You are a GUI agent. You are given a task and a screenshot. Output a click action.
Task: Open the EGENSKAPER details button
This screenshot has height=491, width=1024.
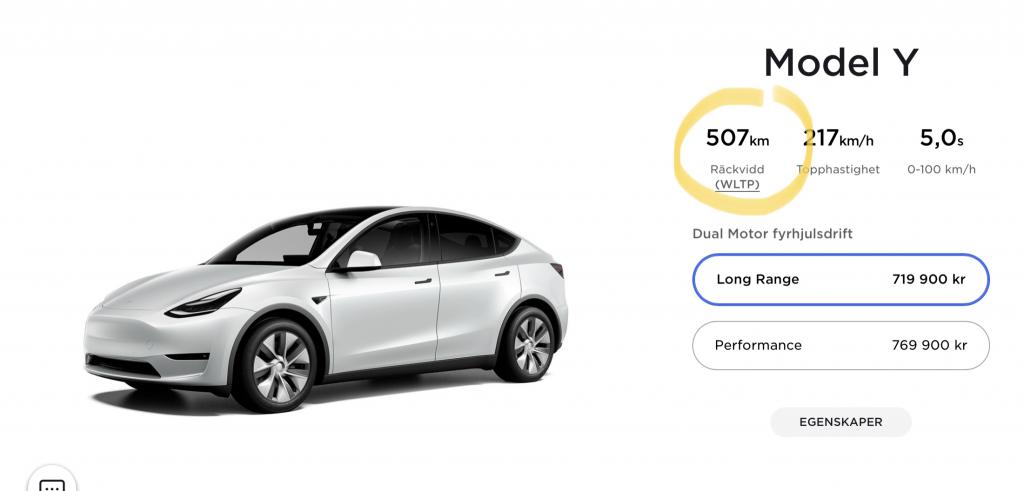pyautogui.click(x=840, y=422)
